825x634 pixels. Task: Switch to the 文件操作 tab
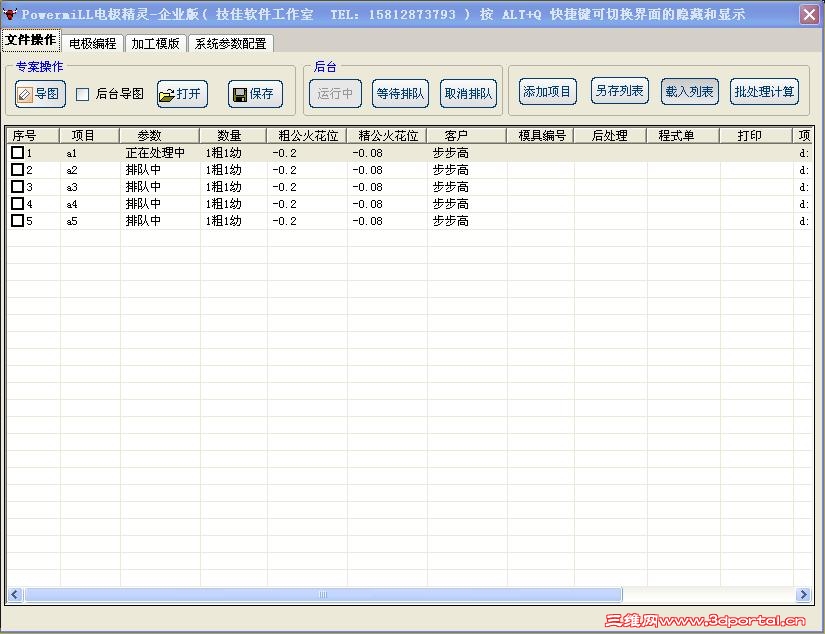click(x=31, y=41)
